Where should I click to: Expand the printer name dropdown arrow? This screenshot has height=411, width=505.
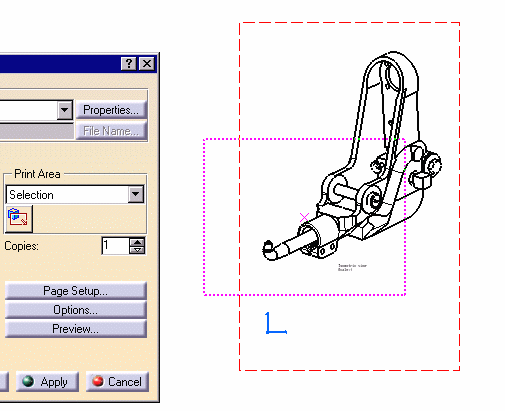[65, 110]
